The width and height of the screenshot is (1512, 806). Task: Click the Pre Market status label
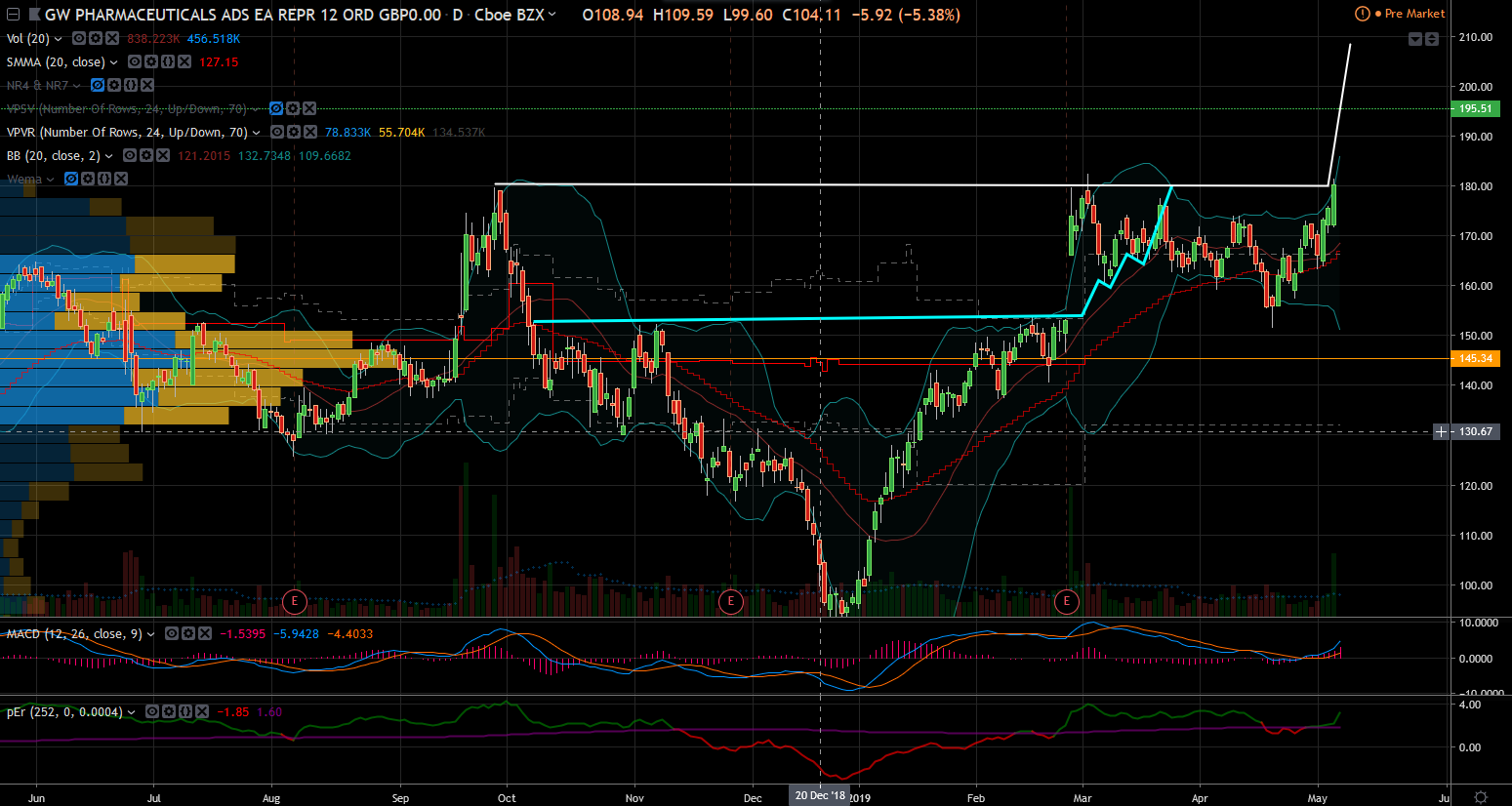click(x=1413, y=14)
